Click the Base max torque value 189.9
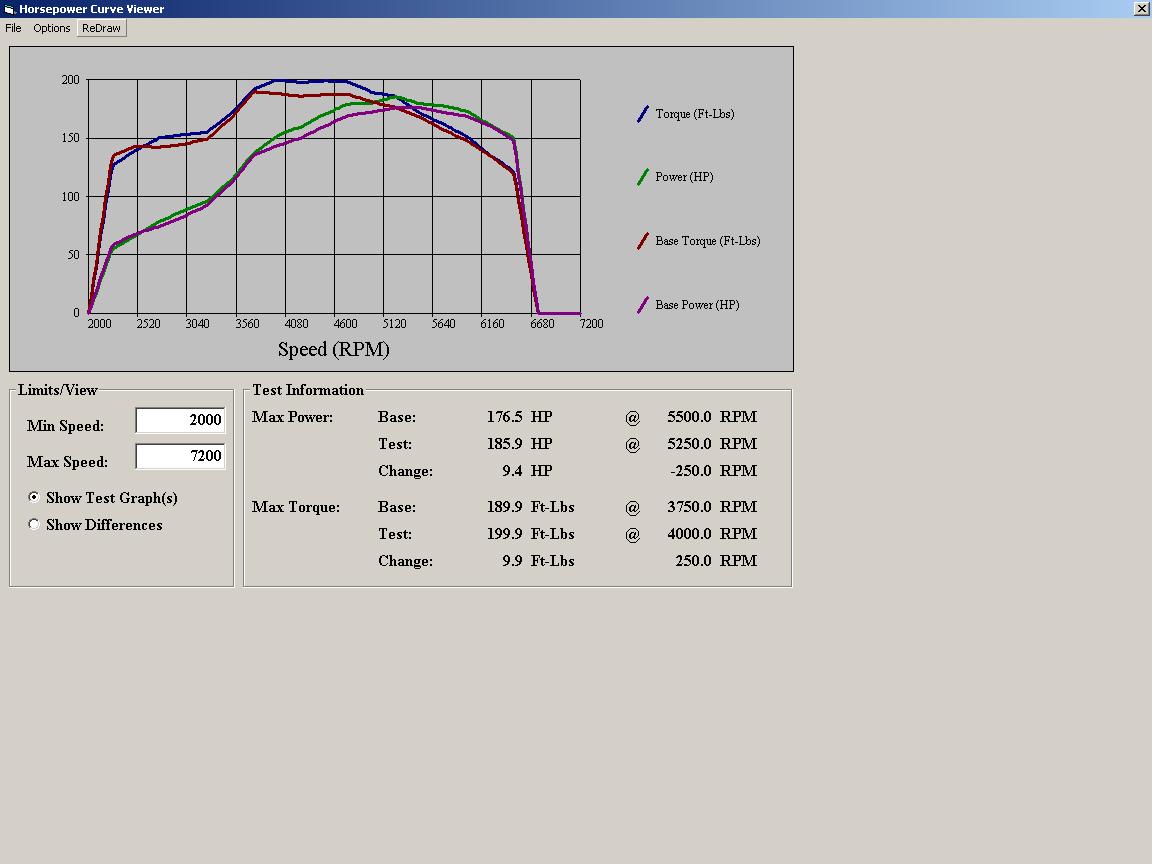This screenshot has height=864, width=1152. (504, 507)
